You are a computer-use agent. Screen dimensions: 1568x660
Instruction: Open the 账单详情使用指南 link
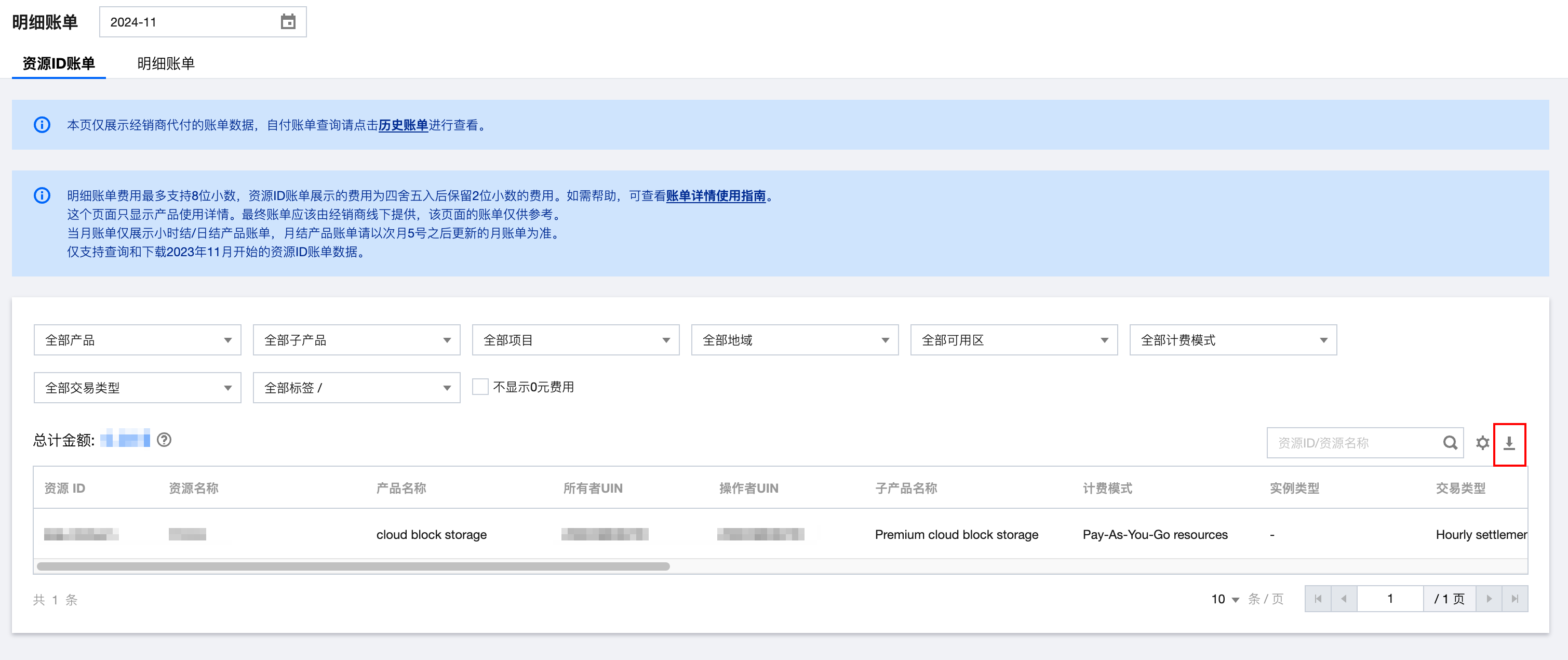pyautogui.click(x=715, y=195)
